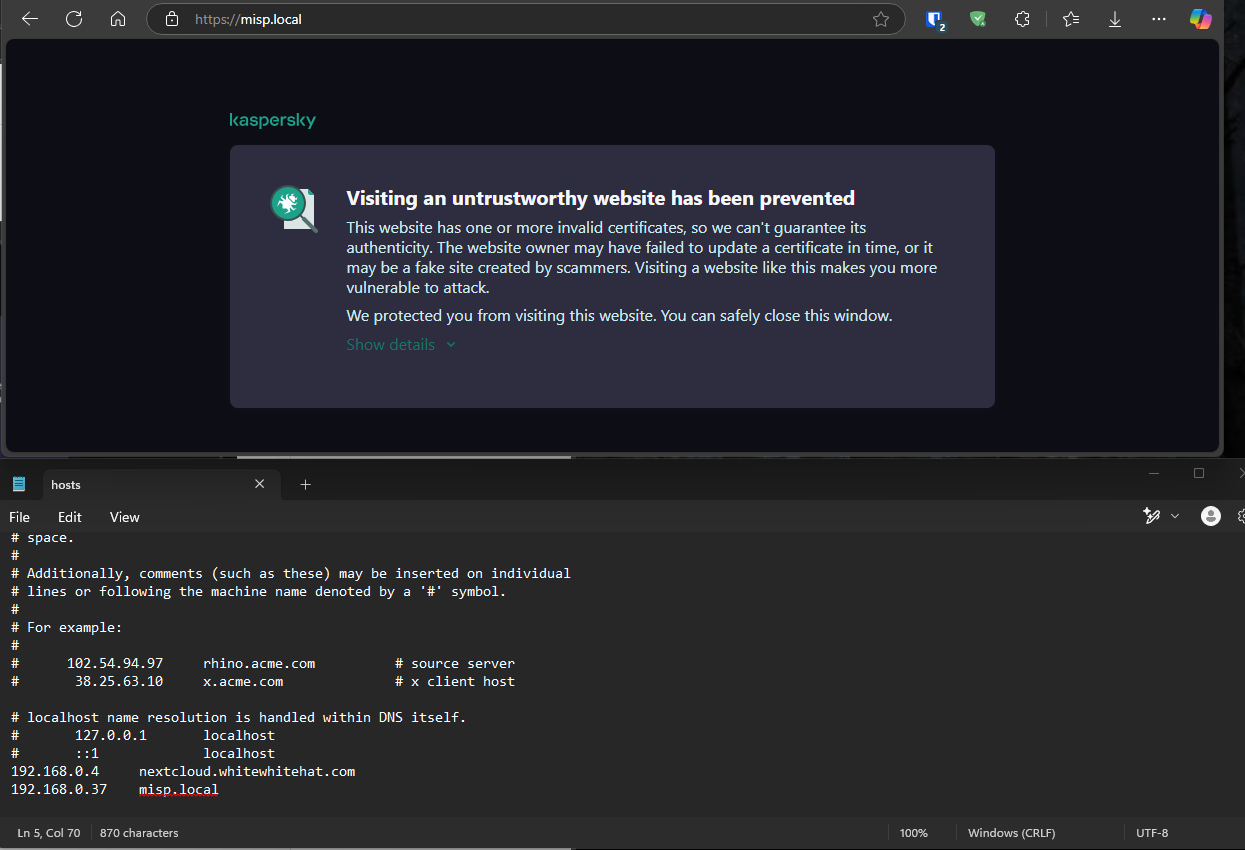1245x850 pixels.
Task: Open a new tab in Notepad
Action: 305,485
